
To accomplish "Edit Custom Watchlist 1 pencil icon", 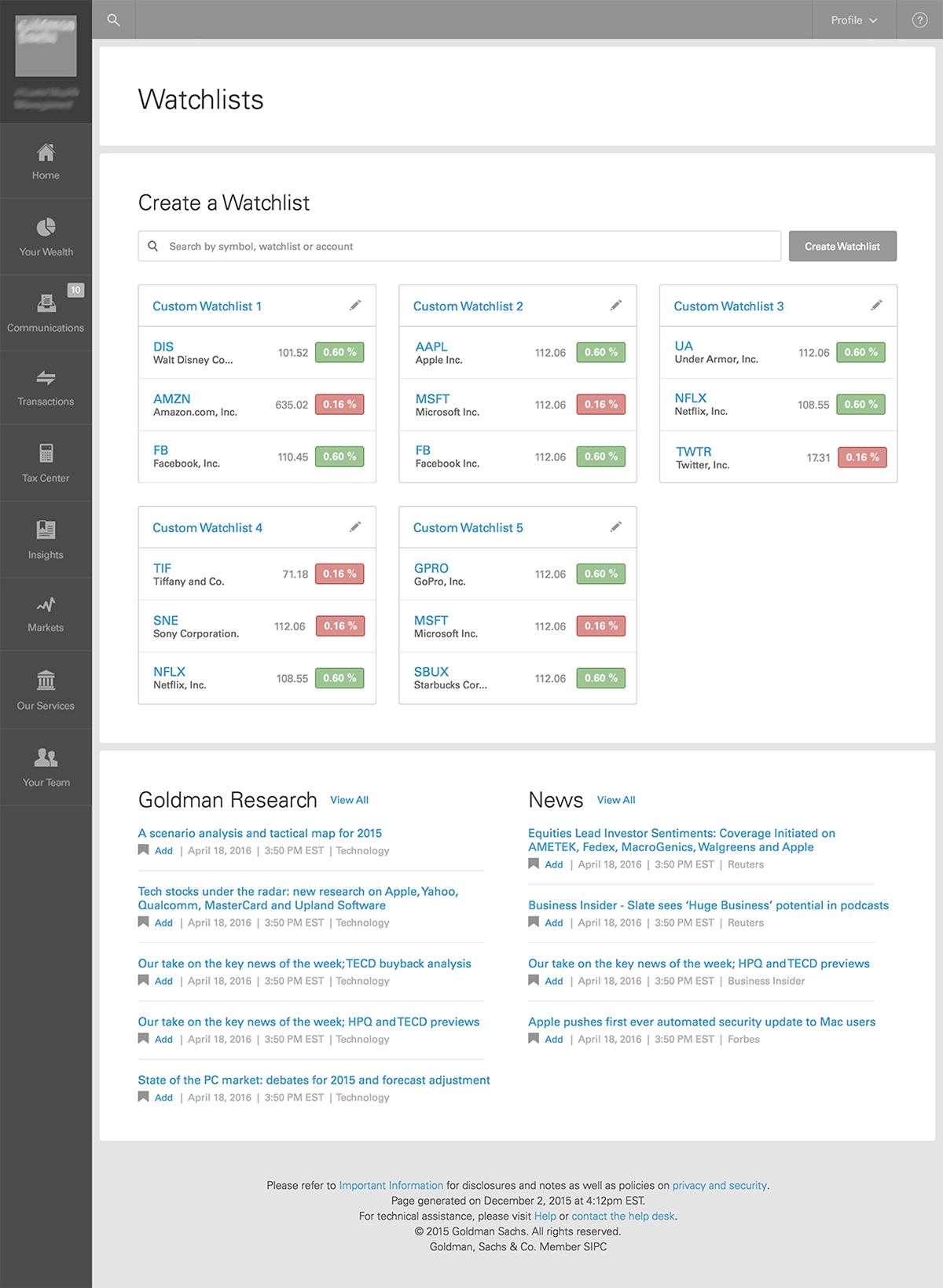I will [x=355, y=305].
